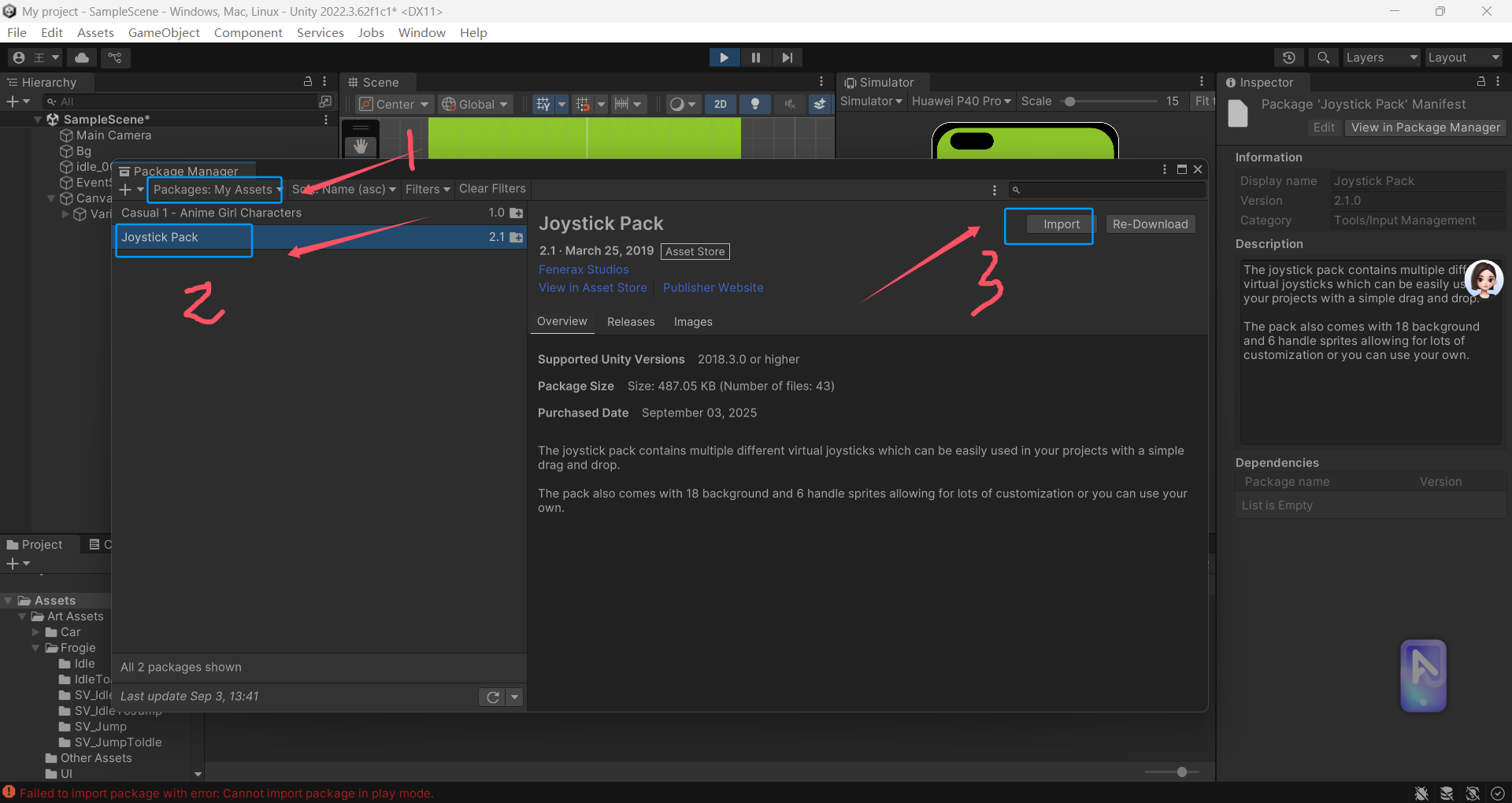
Task: Open the increment snapping ruler icon
Action: pyautogui.click(x=621, y=104)
